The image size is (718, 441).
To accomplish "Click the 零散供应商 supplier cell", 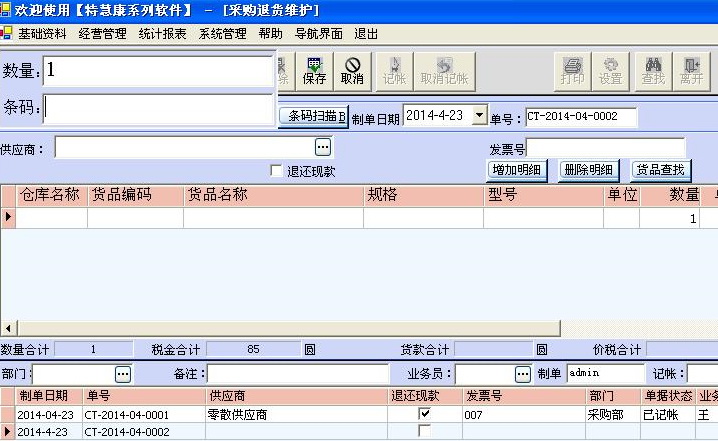I will 296,415.
